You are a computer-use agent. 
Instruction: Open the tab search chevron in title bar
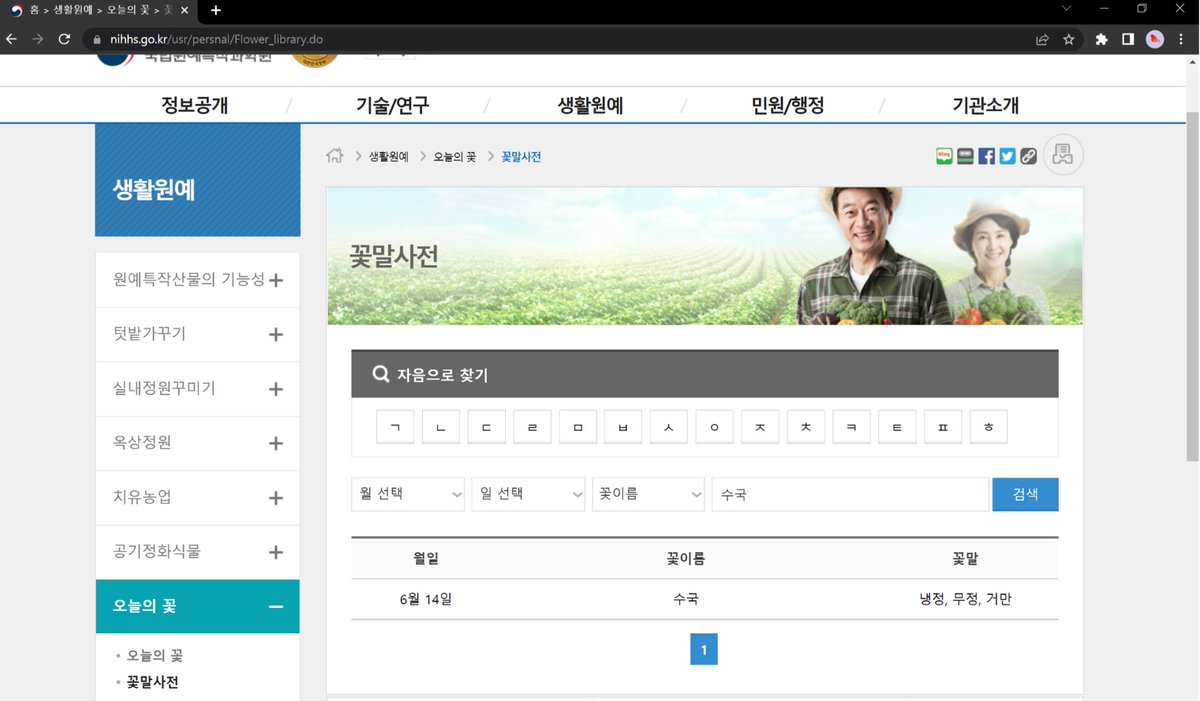coord(1066,9)
